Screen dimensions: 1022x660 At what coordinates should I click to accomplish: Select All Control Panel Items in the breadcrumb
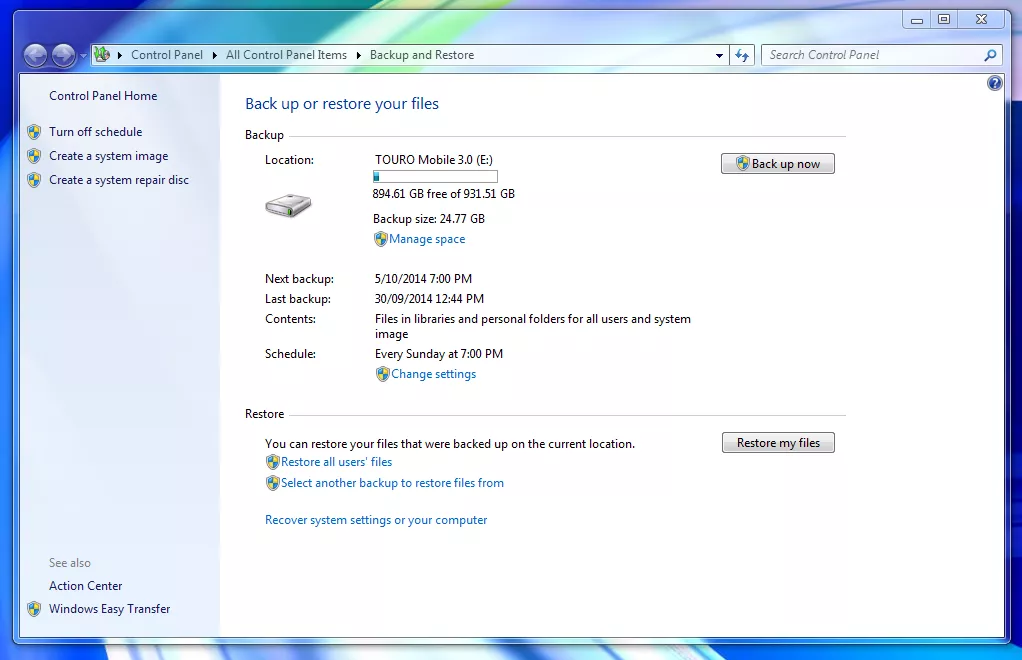(x=286, y=55)
